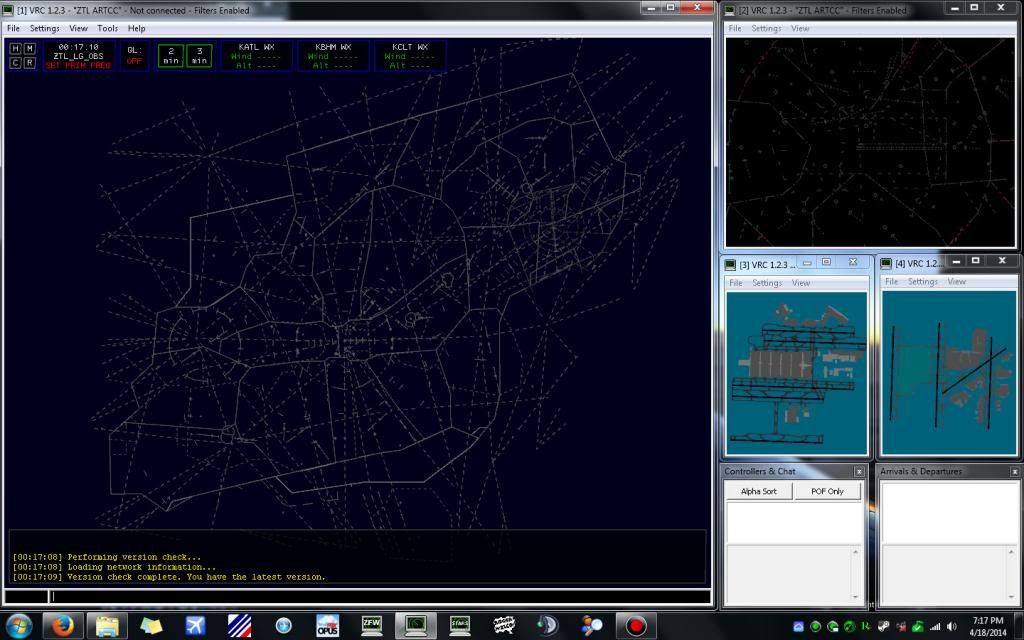
Task: Open the Settings menu in main VRC window
Action: (45, 28)
